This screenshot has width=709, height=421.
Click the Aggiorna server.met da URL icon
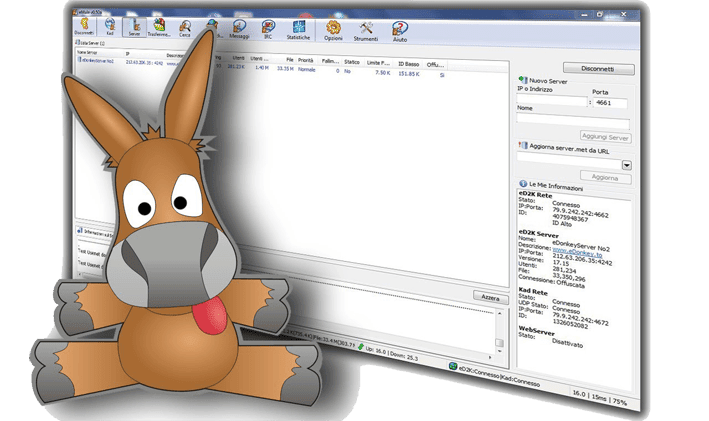pos(523,145)
